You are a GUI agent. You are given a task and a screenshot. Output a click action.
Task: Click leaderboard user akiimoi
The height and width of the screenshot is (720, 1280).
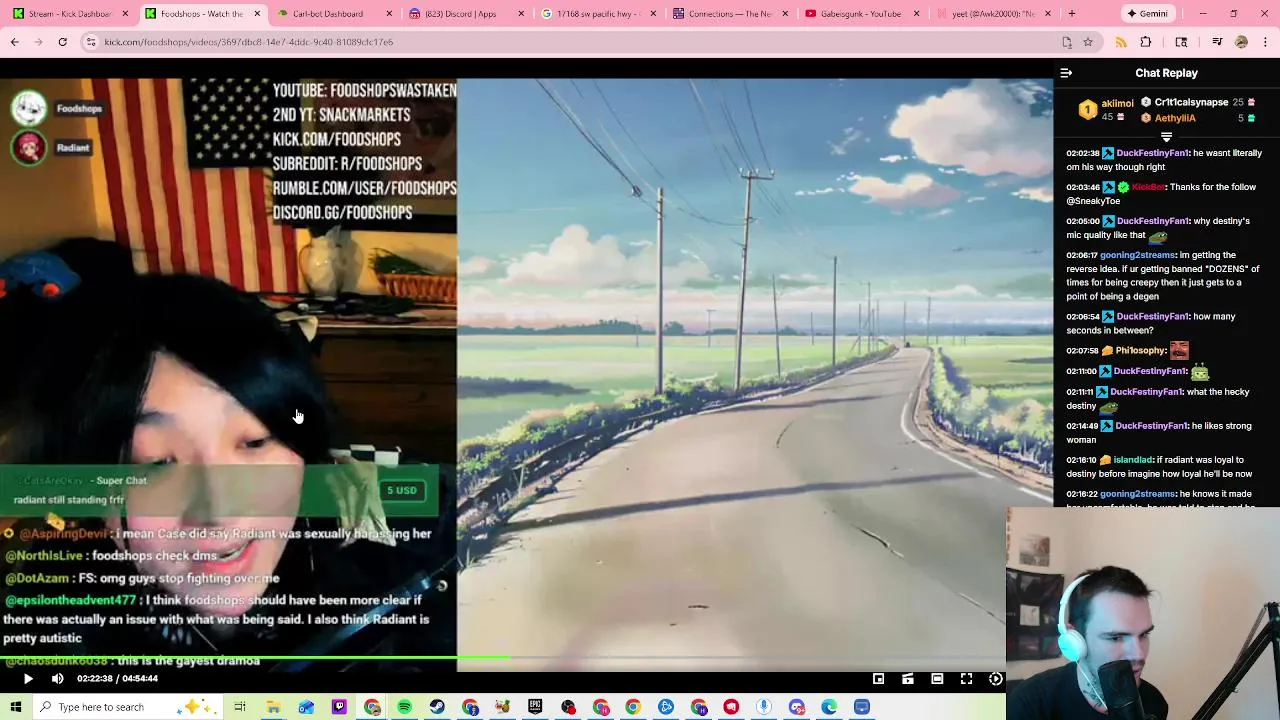[1117, 103]
